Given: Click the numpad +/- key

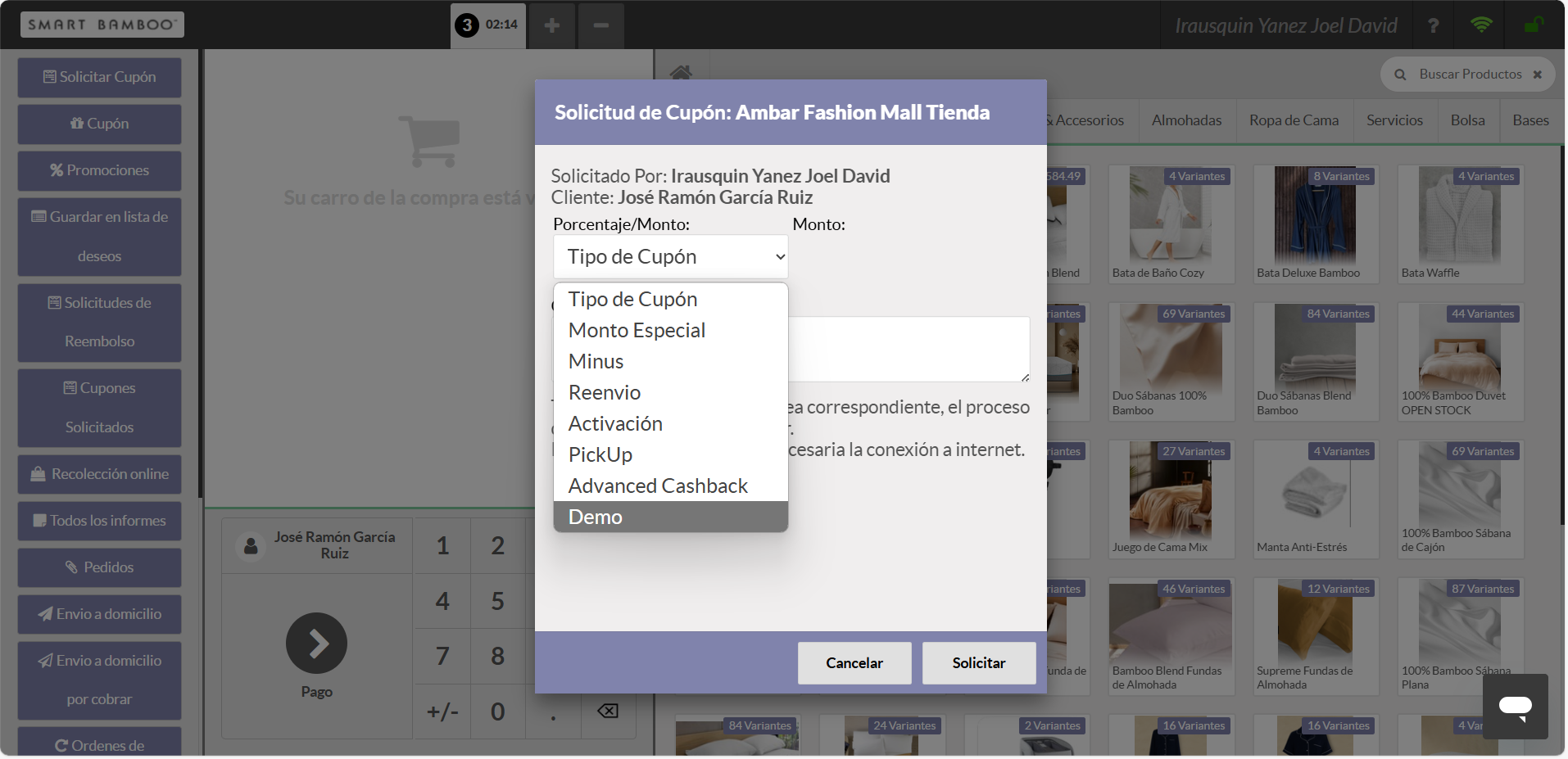Looking at the screenshot, I should coord(442,712).
